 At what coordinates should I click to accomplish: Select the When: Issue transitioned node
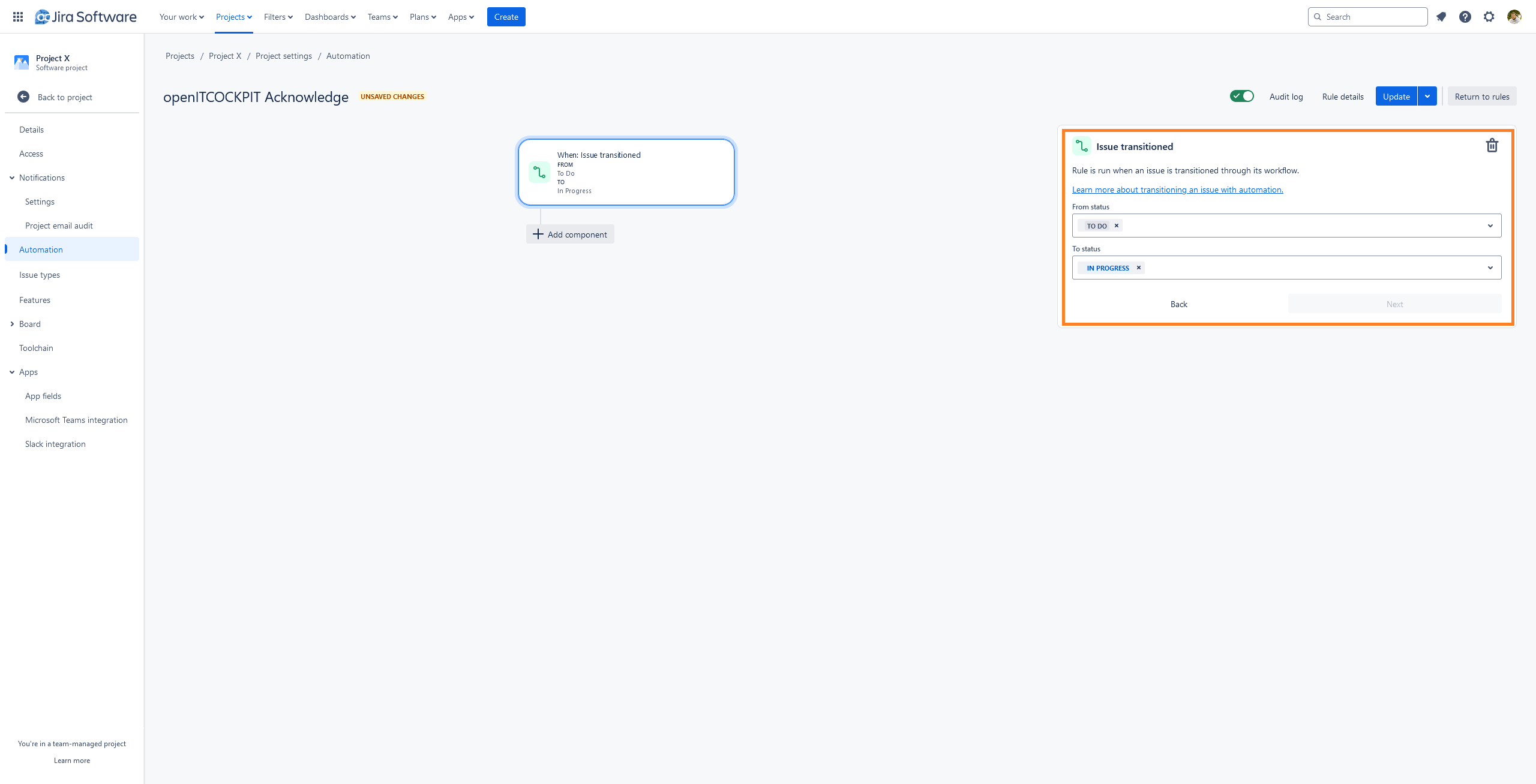pos(626,172)
